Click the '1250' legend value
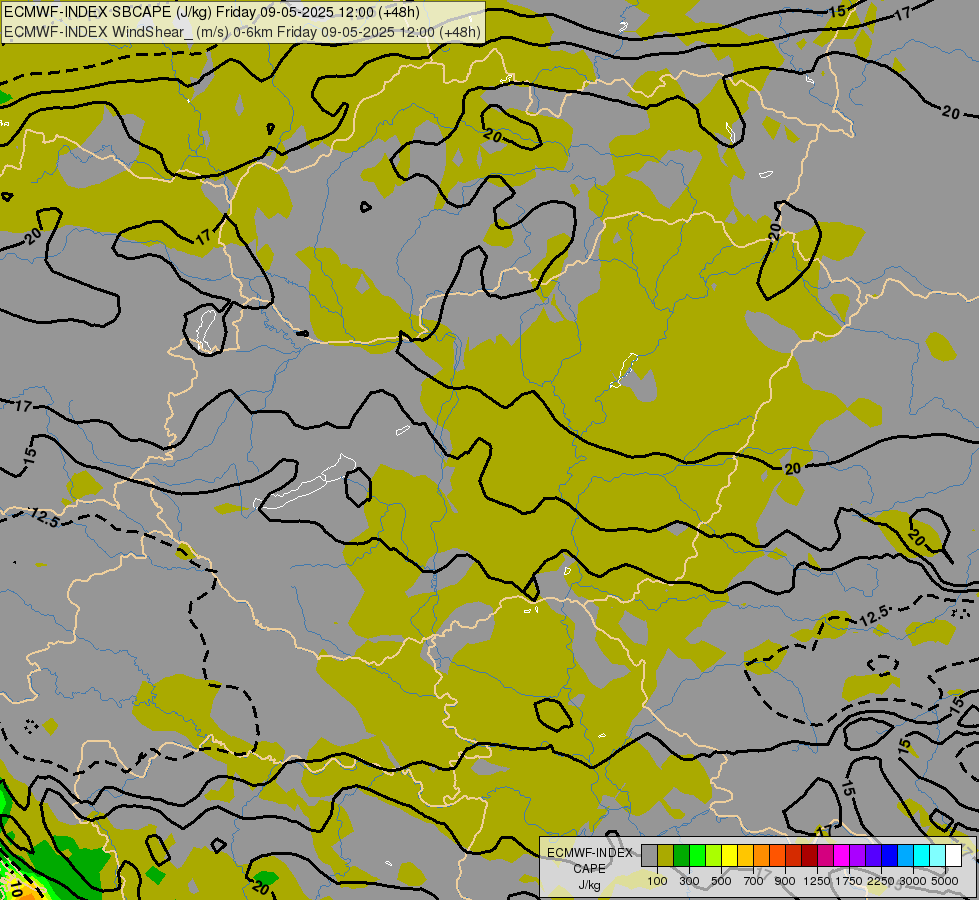This screenshot has width=979, height=900. tap(817, 881)
